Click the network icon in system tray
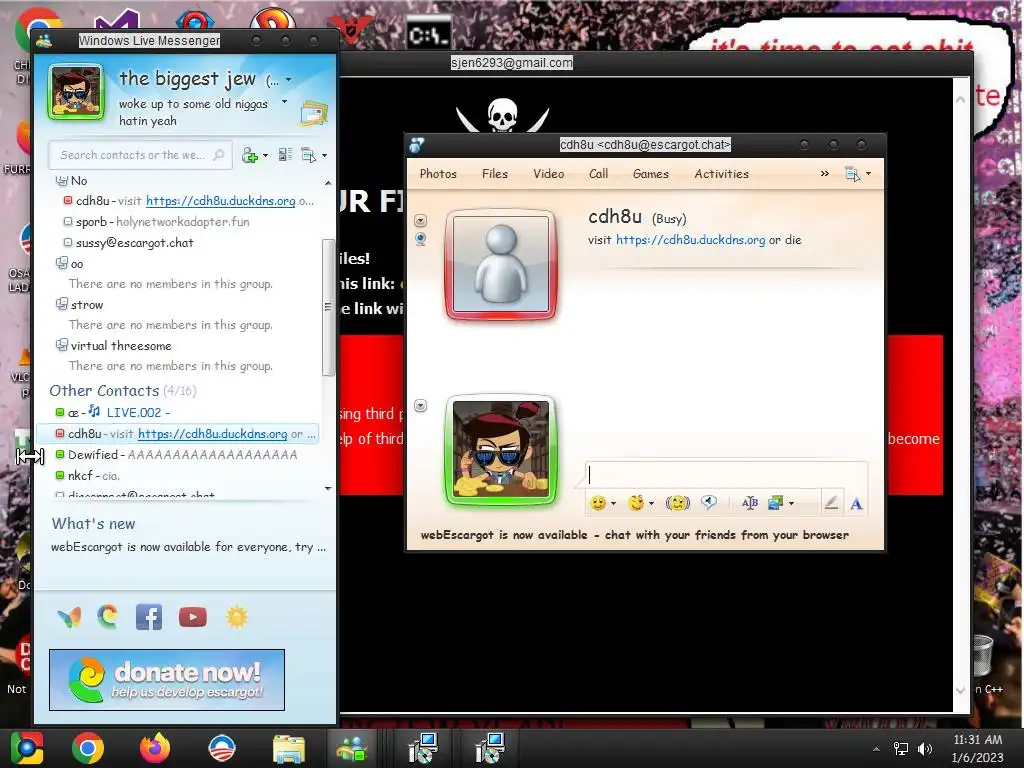The image size is (1024, 768). tap(901, 749)
